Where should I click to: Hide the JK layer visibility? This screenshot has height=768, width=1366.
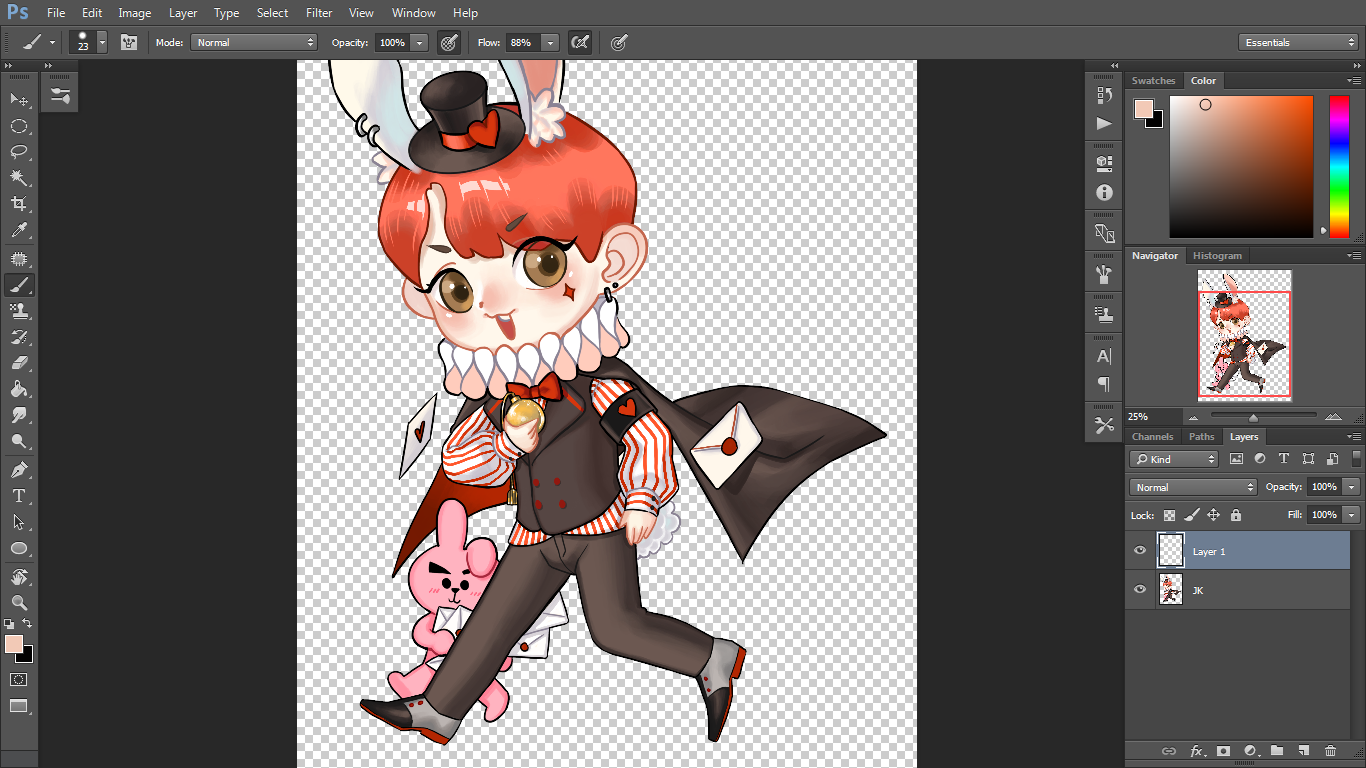coord(1140,590)
